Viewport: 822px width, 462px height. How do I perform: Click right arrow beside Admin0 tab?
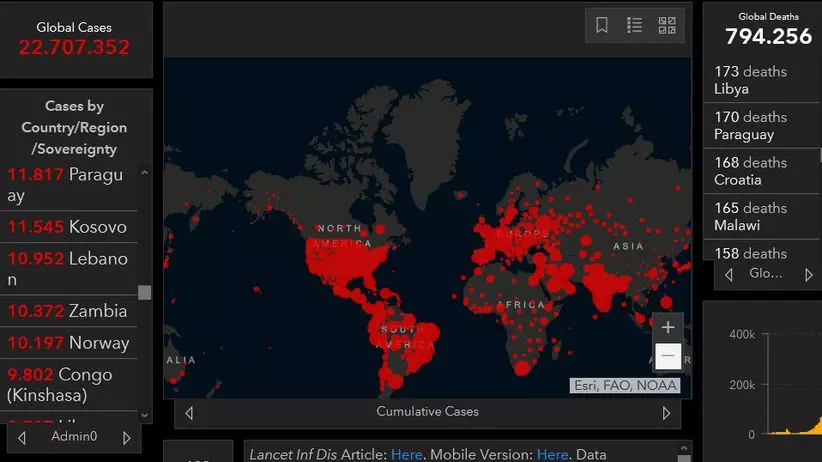(126, 437)
